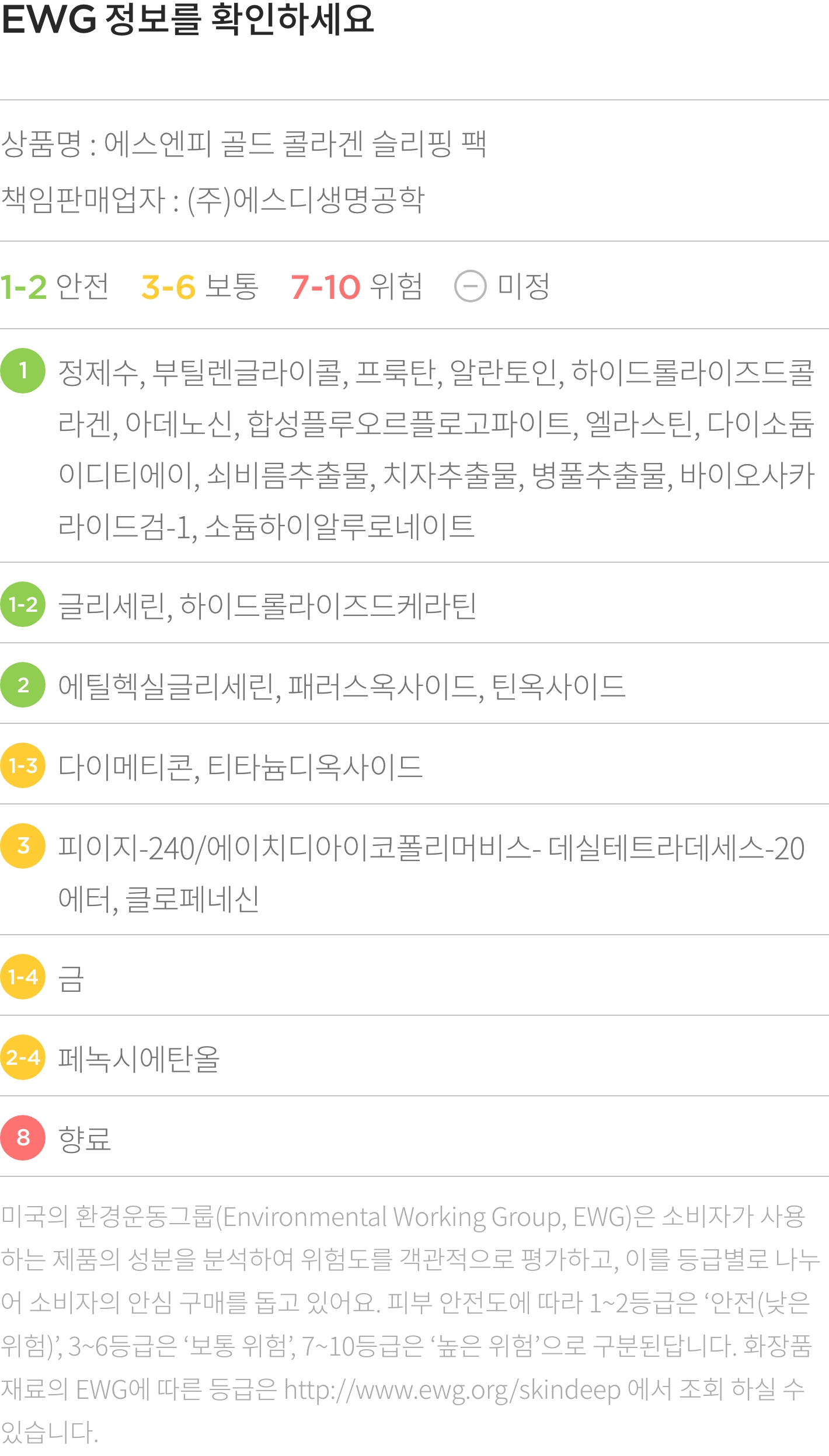
Task: Click the 책임판매업자 seller line
Action: point(213,200)
